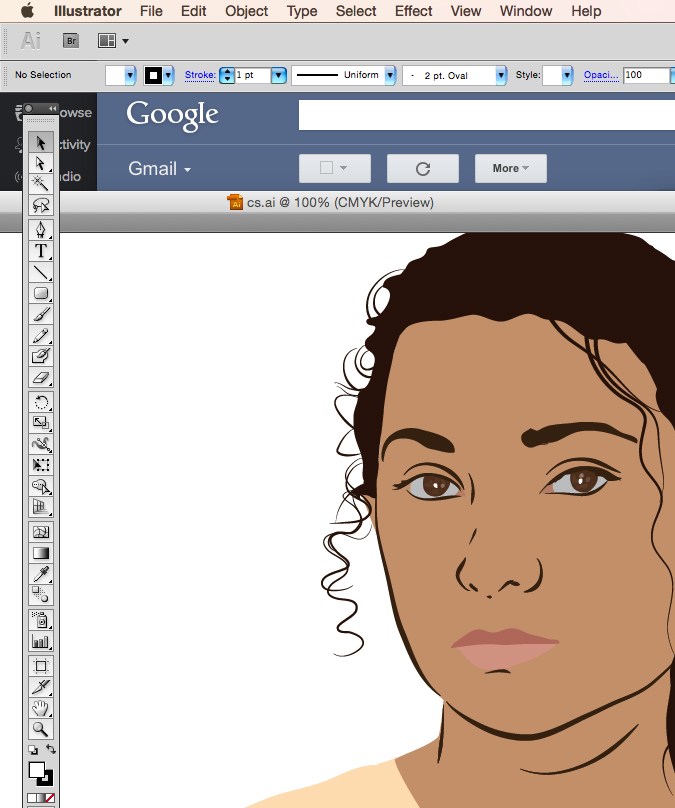This screenshot has height=808, width=675.
Task: Click the Gmail More button
Action: [x=510, y=168]
